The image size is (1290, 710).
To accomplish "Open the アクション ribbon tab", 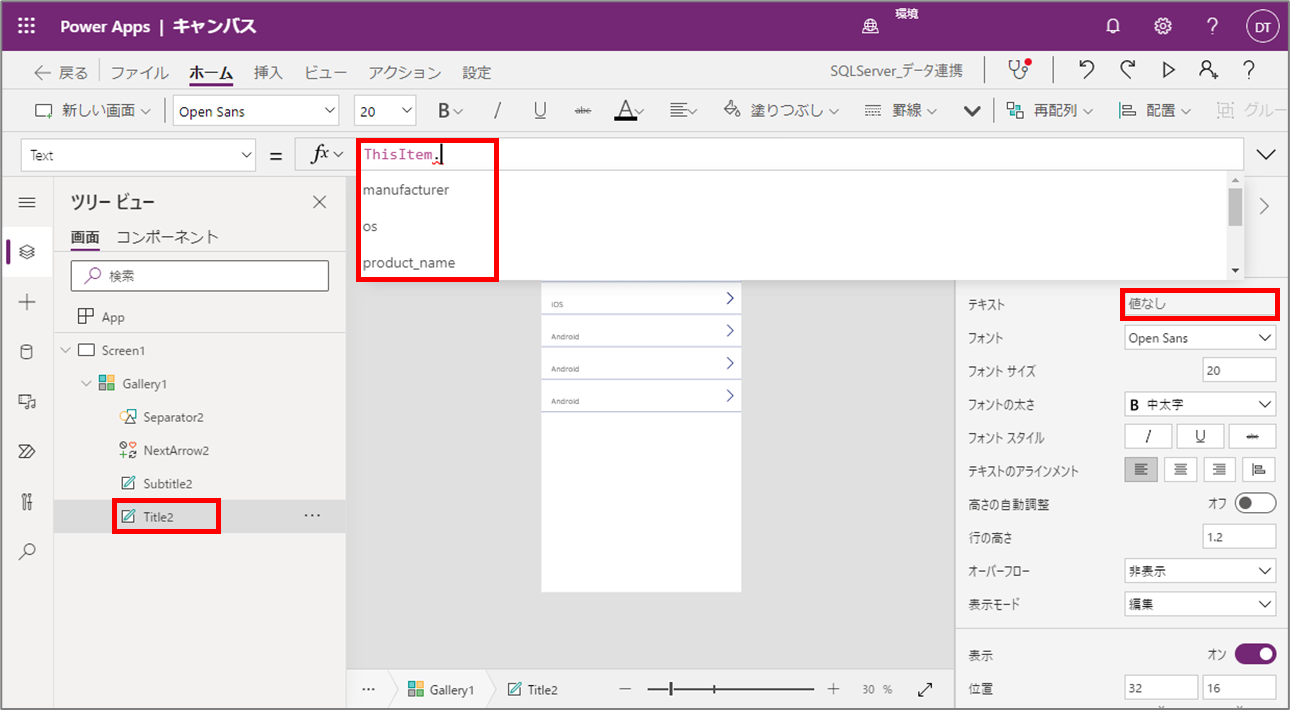I will (x=404, y=72).
